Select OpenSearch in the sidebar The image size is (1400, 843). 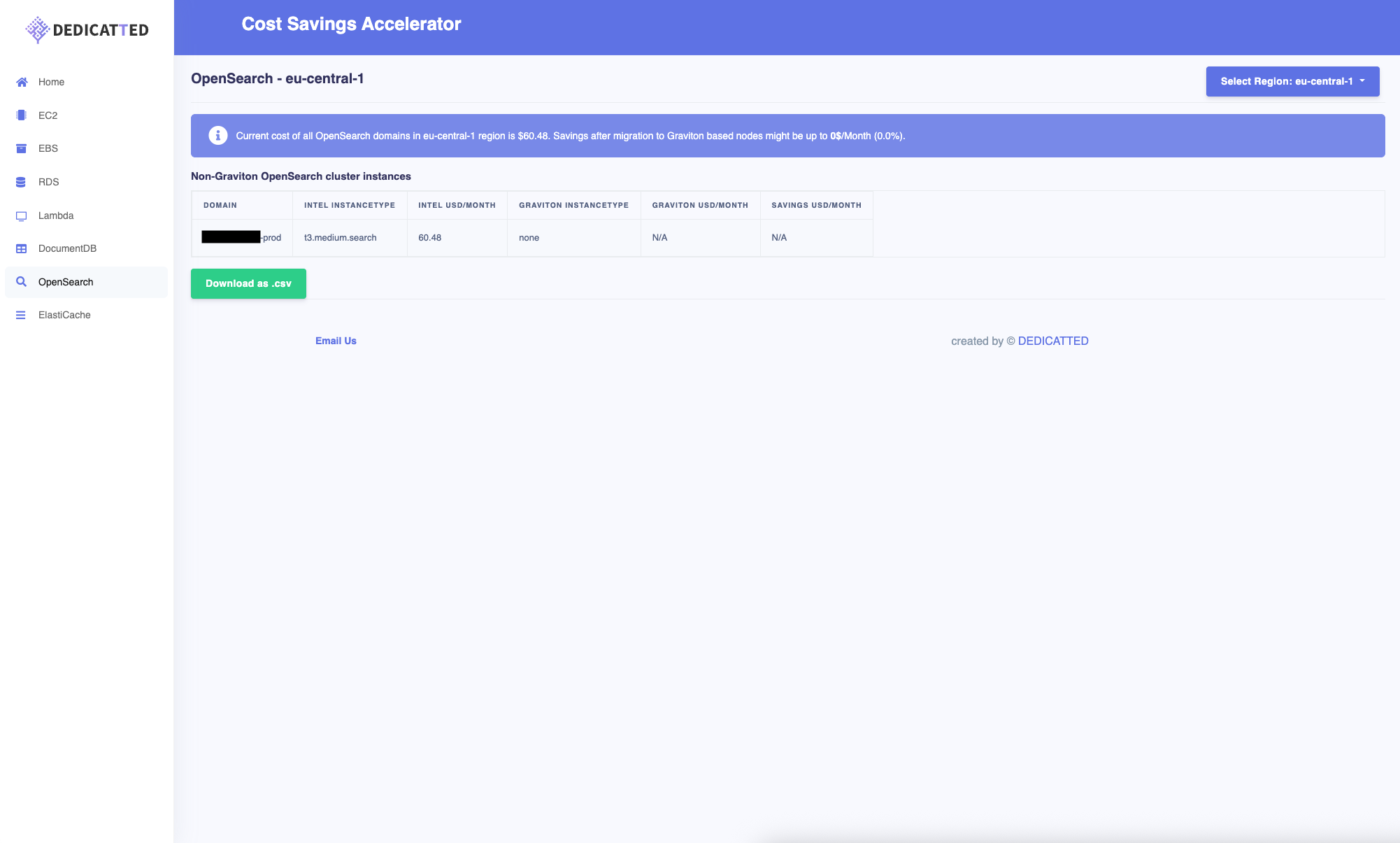(x=87, y=282)
